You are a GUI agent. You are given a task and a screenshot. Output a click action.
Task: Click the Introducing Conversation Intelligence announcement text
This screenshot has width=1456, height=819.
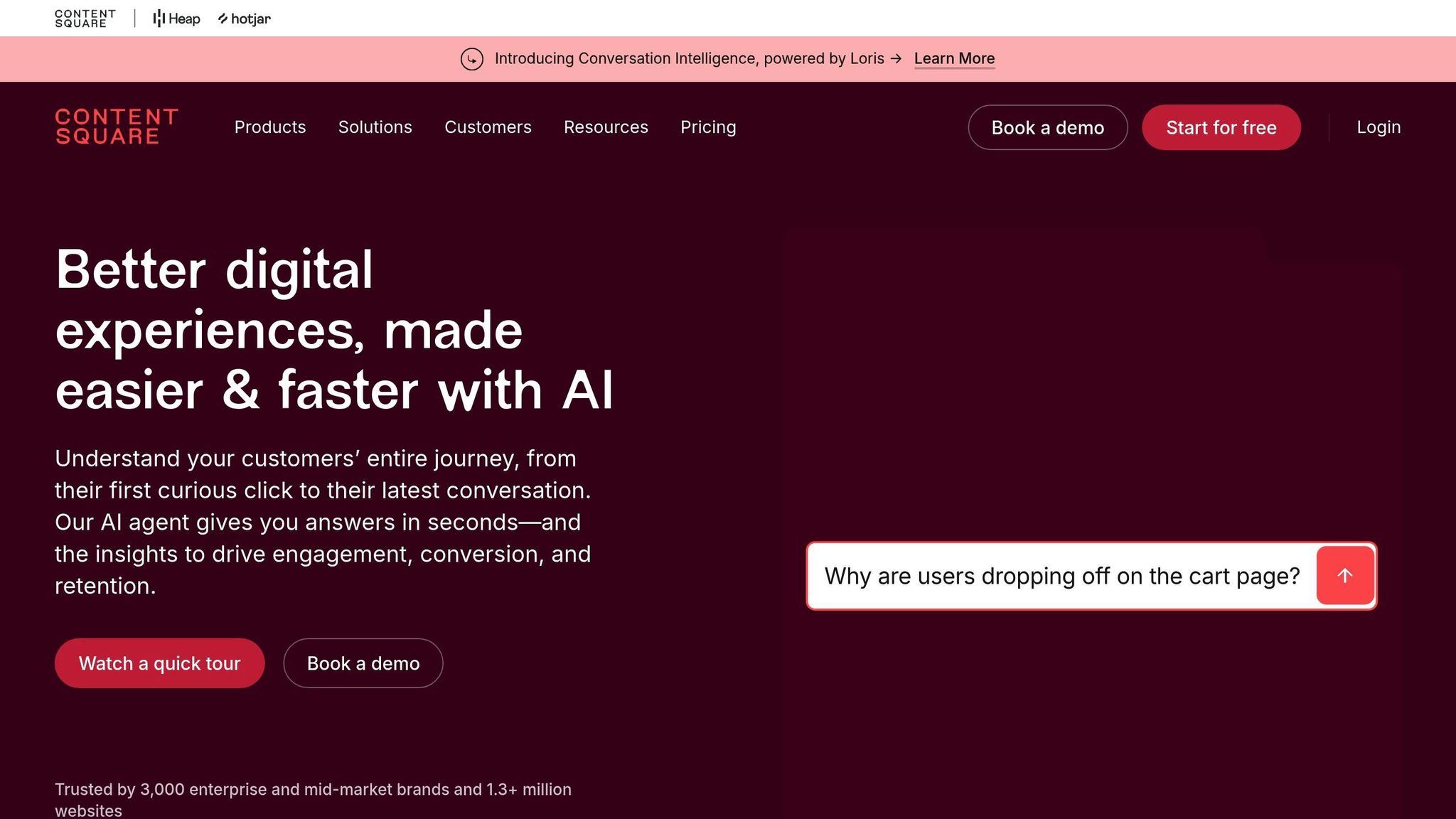(688, 59)
